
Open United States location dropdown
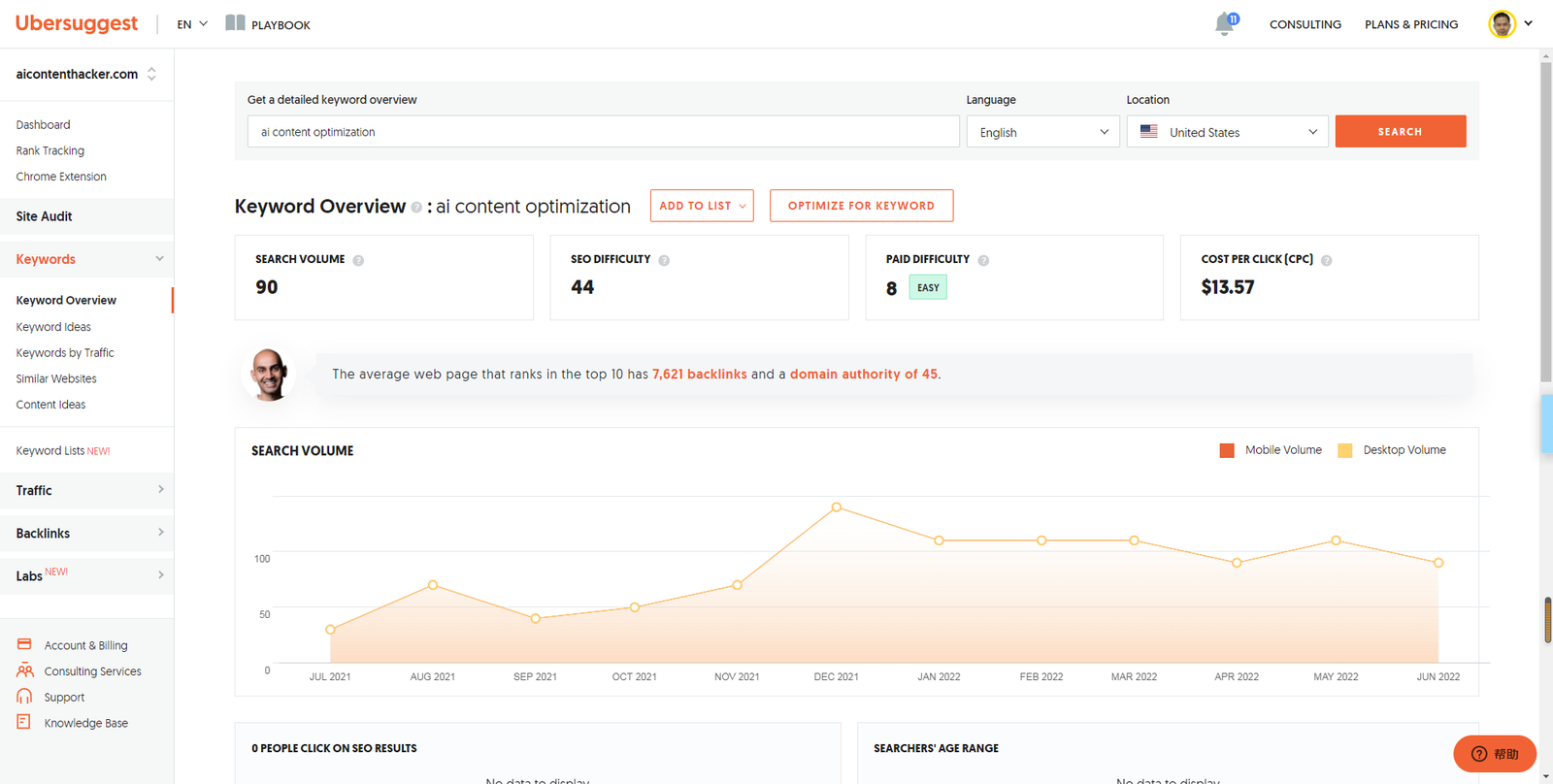1227,132
